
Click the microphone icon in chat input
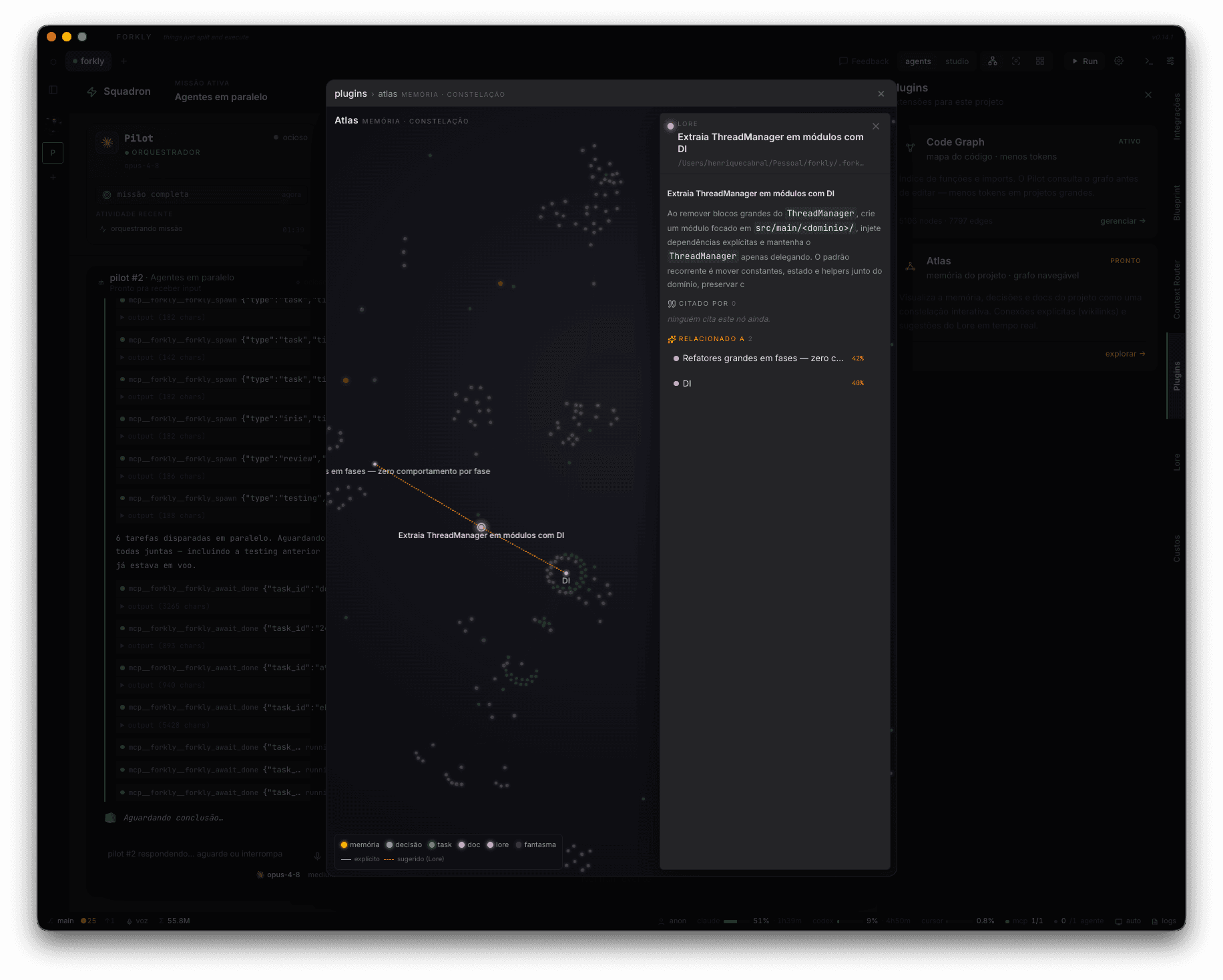(x=317, y=855)
